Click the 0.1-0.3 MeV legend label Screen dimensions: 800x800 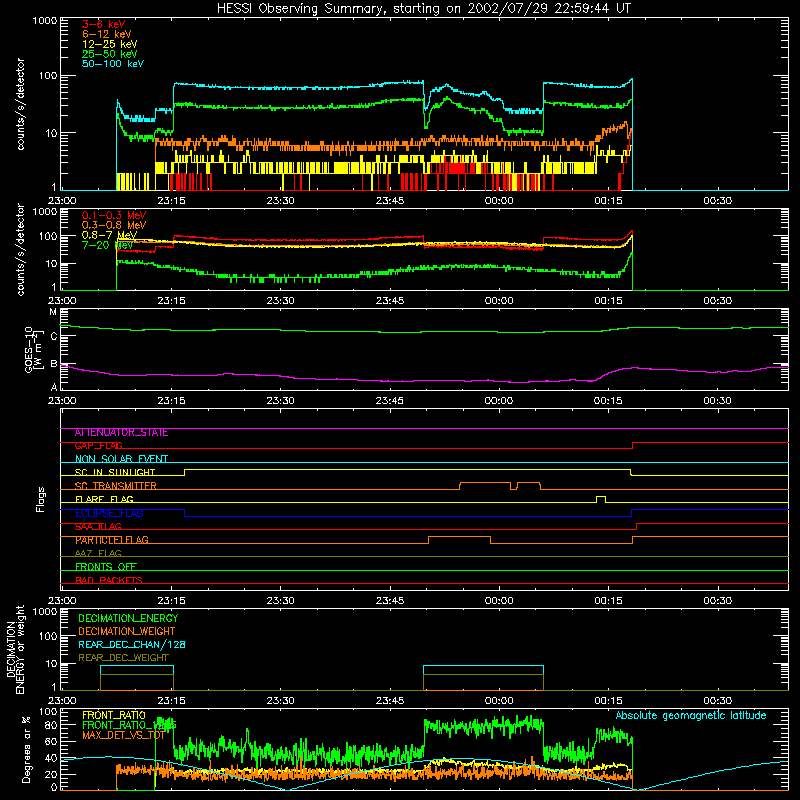(114, 215)
